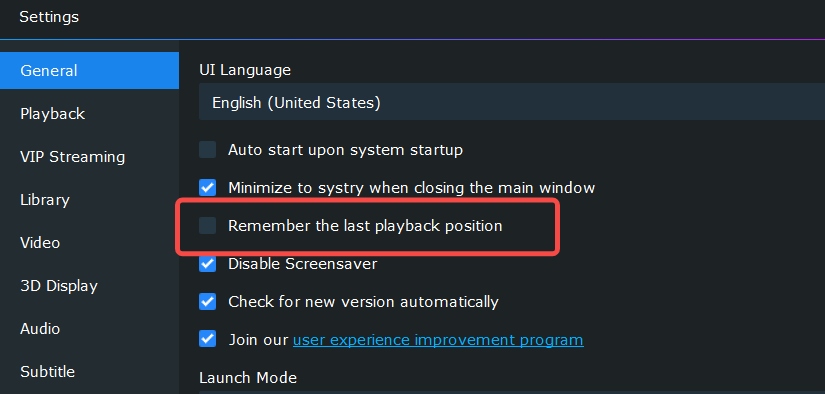Switch to the Playback settings section

point(89,114)
